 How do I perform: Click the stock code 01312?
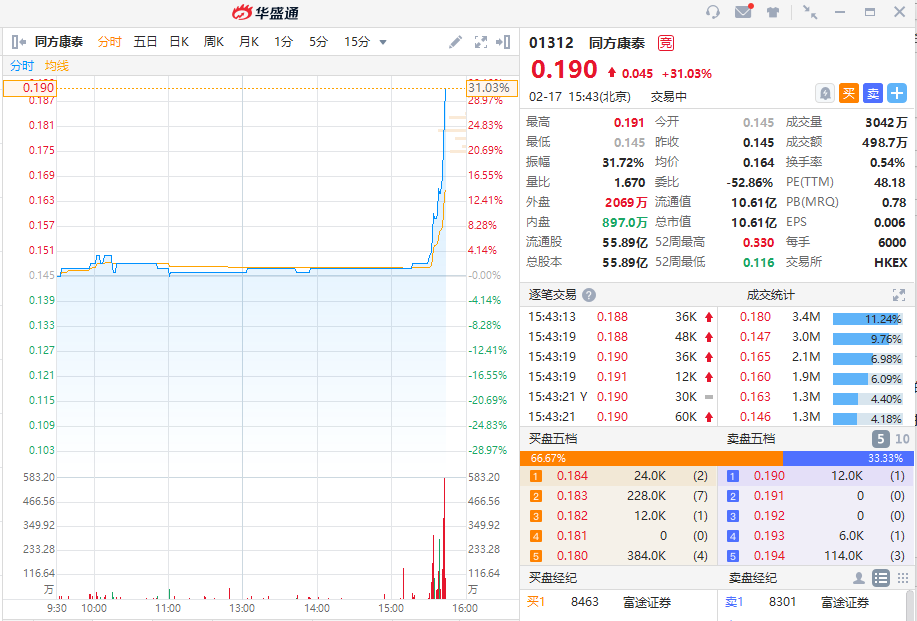click(551, 43)
